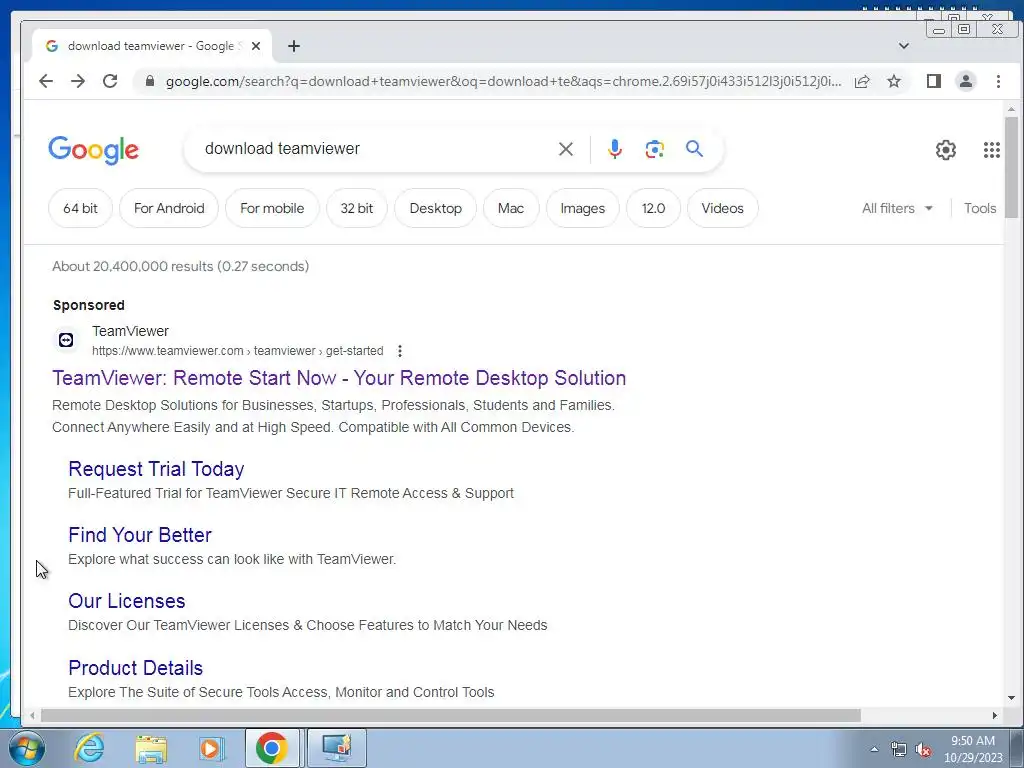Open the Product Details link
Viewport: 1024px width, 768px height.
click(135, 667)
